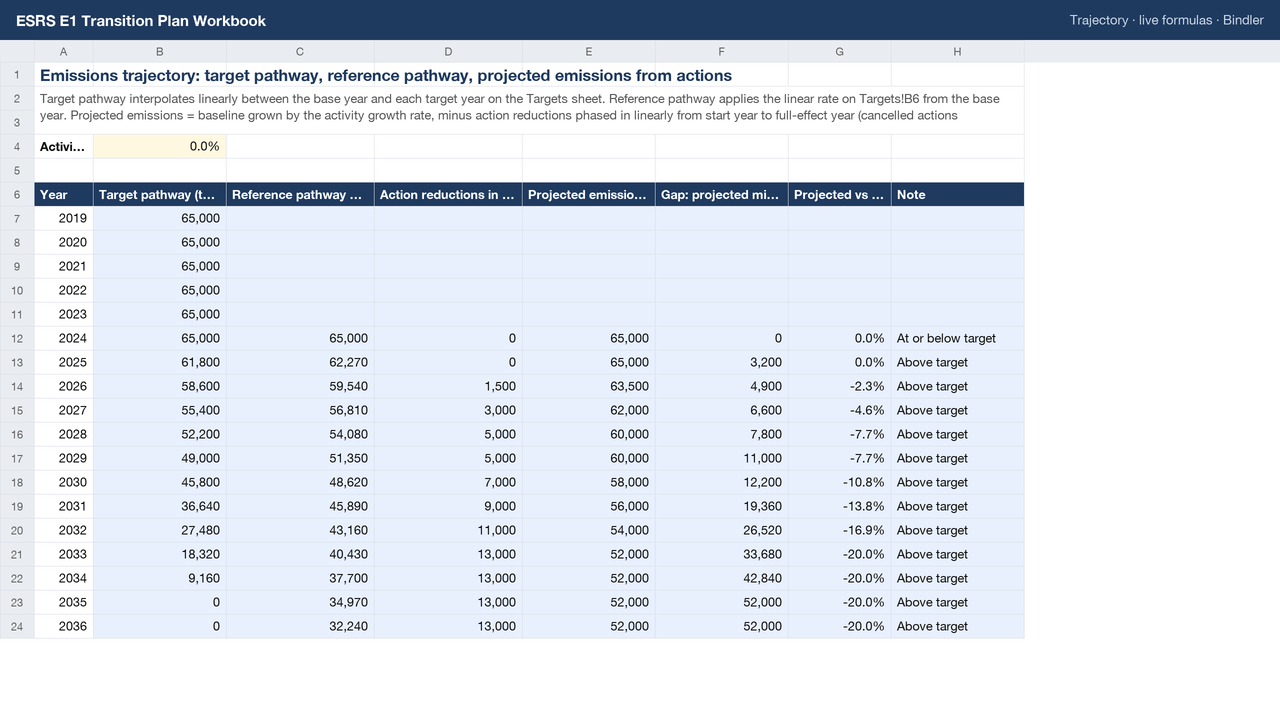
Task: Click the 'Year' column heading cell
Action: tap(64, 194)
